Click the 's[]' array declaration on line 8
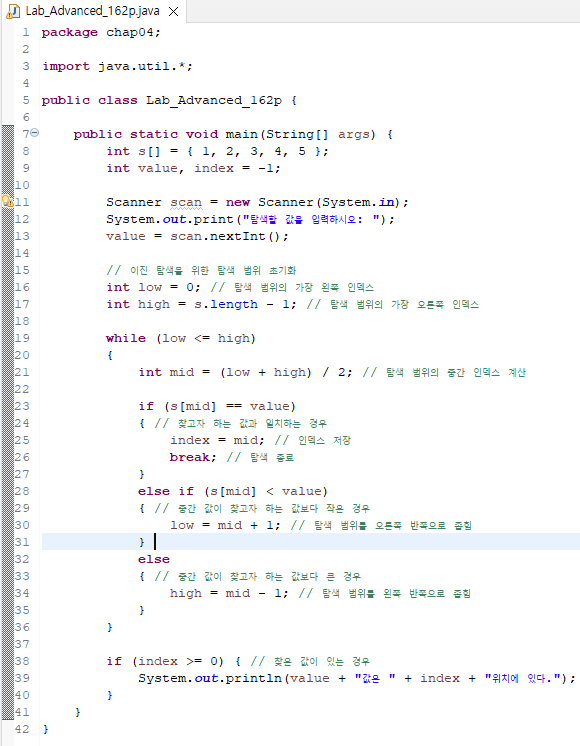Screen dimensions: 580x746 point(149,151)
